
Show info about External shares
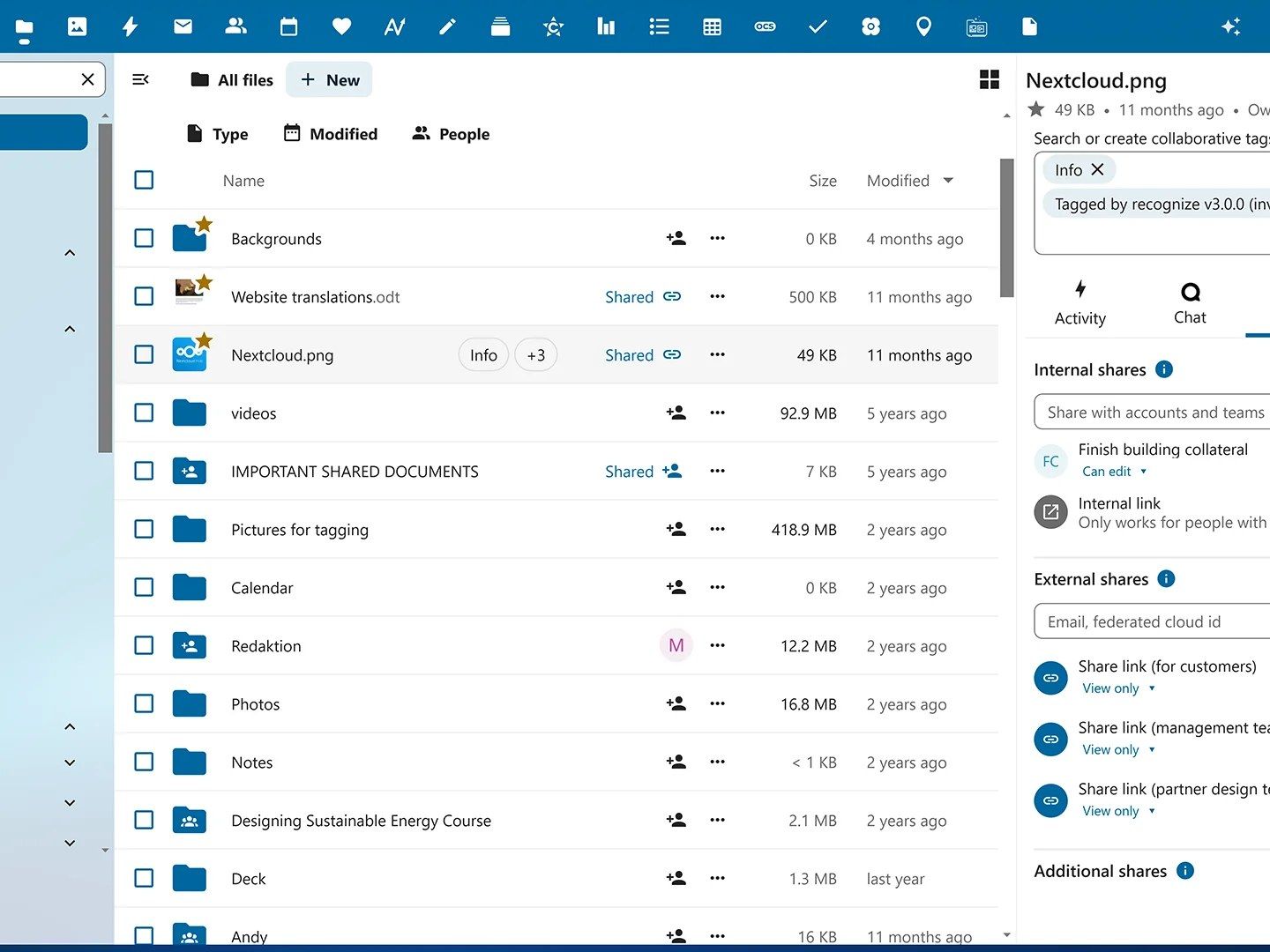tap(1166, 578)
